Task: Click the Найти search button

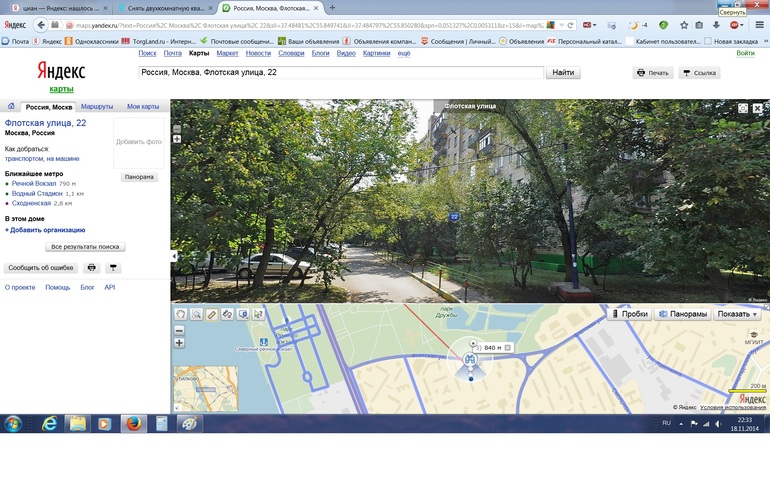Action: pos(563,72)
